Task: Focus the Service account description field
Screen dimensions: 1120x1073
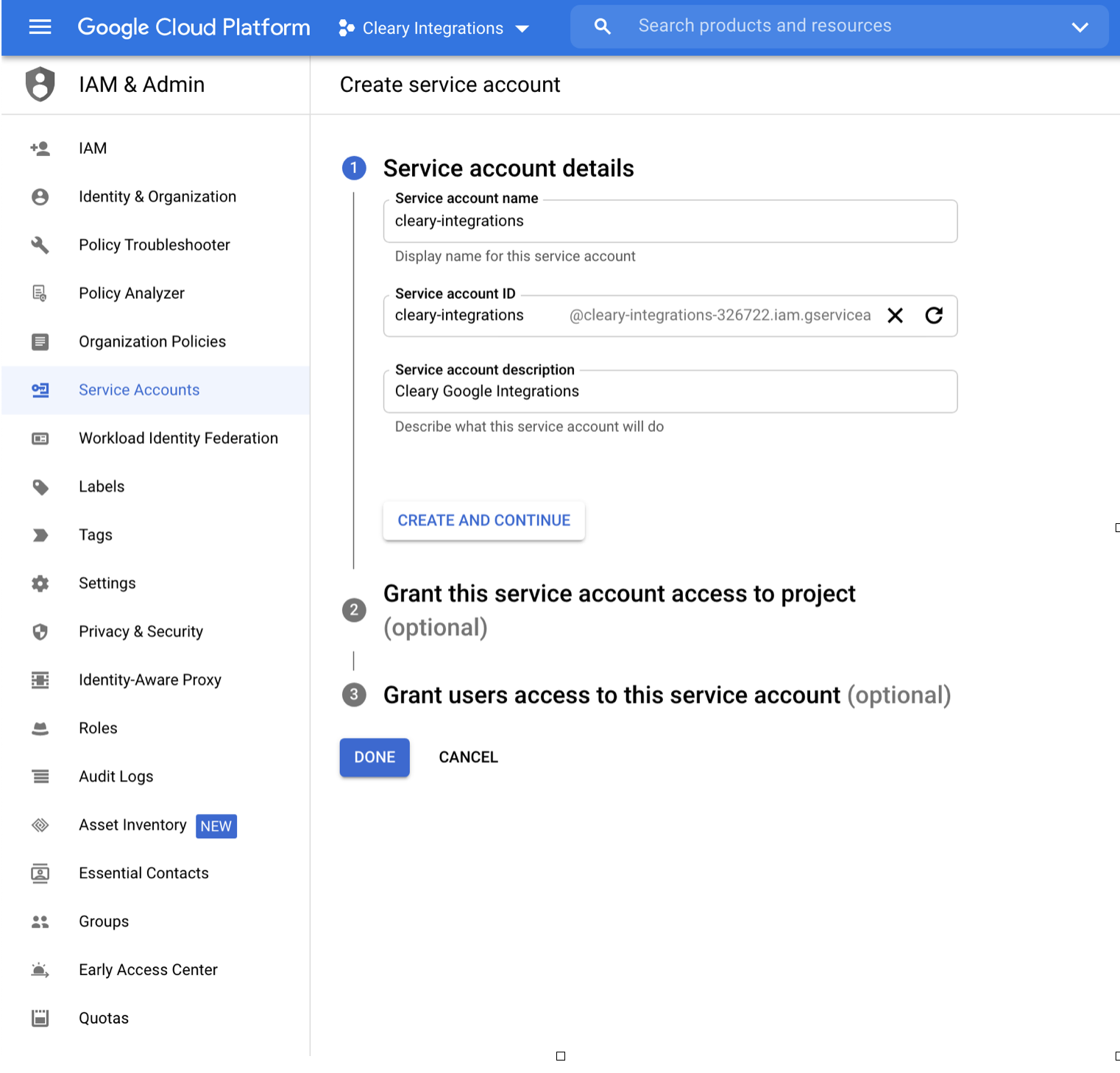Action: [x=670, y=392]
